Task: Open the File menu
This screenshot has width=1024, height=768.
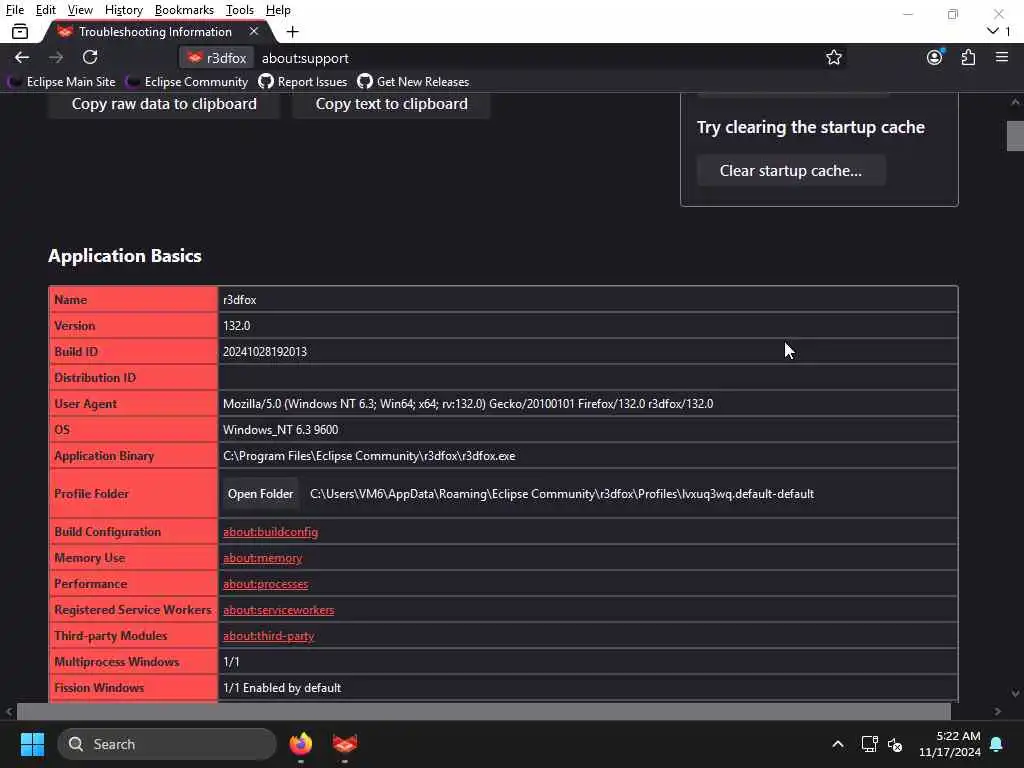Action: tap(14, 10)
